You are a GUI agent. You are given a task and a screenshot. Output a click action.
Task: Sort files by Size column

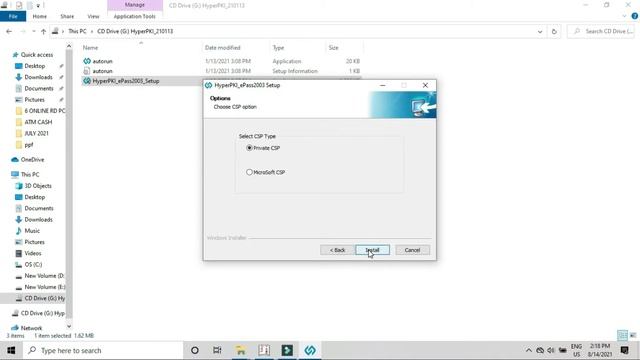(x=333, y=48)
